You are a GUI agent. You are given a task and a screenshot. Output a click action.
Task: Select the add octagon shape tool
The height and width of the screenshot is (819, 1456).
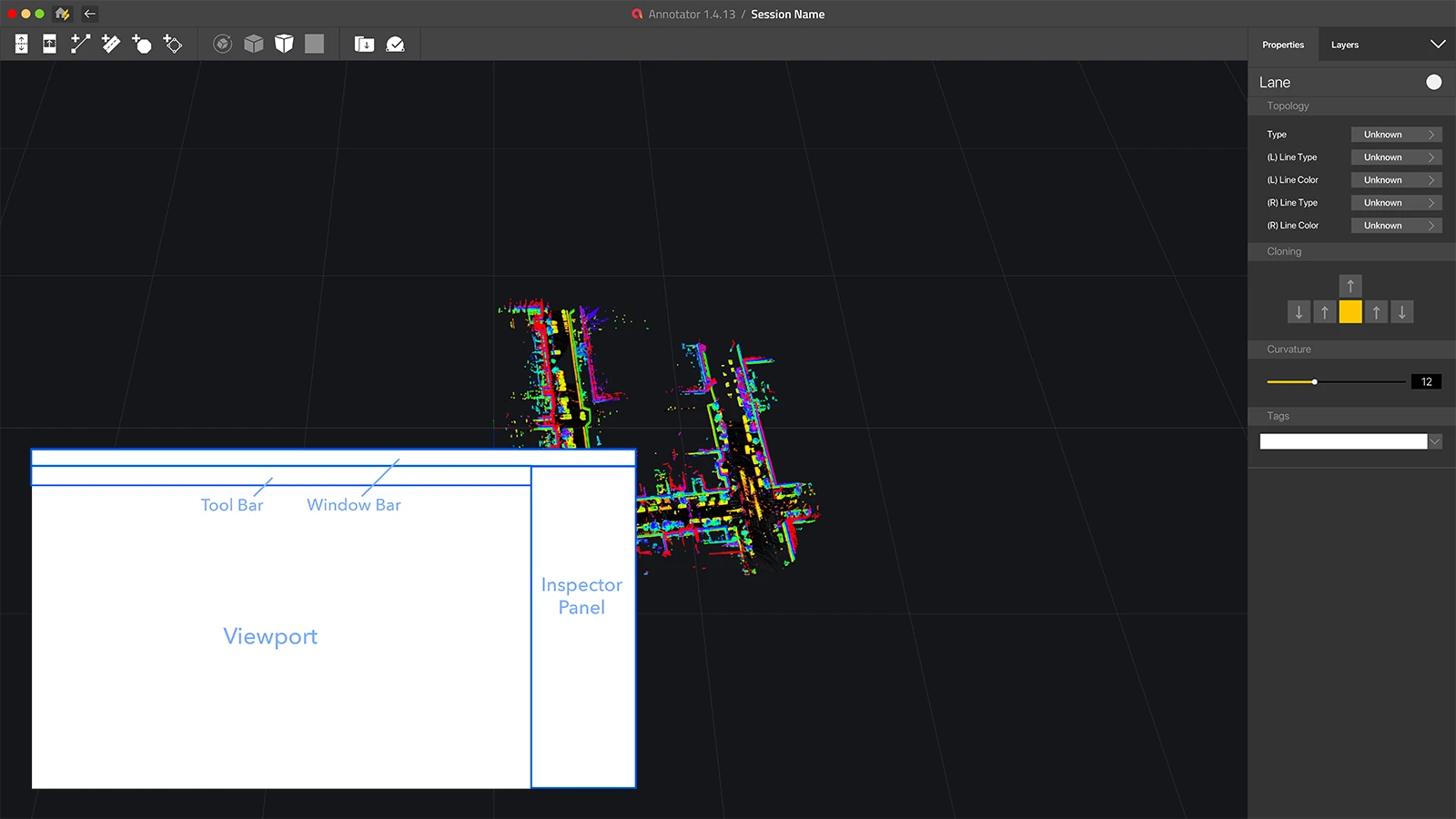point(142,44)
